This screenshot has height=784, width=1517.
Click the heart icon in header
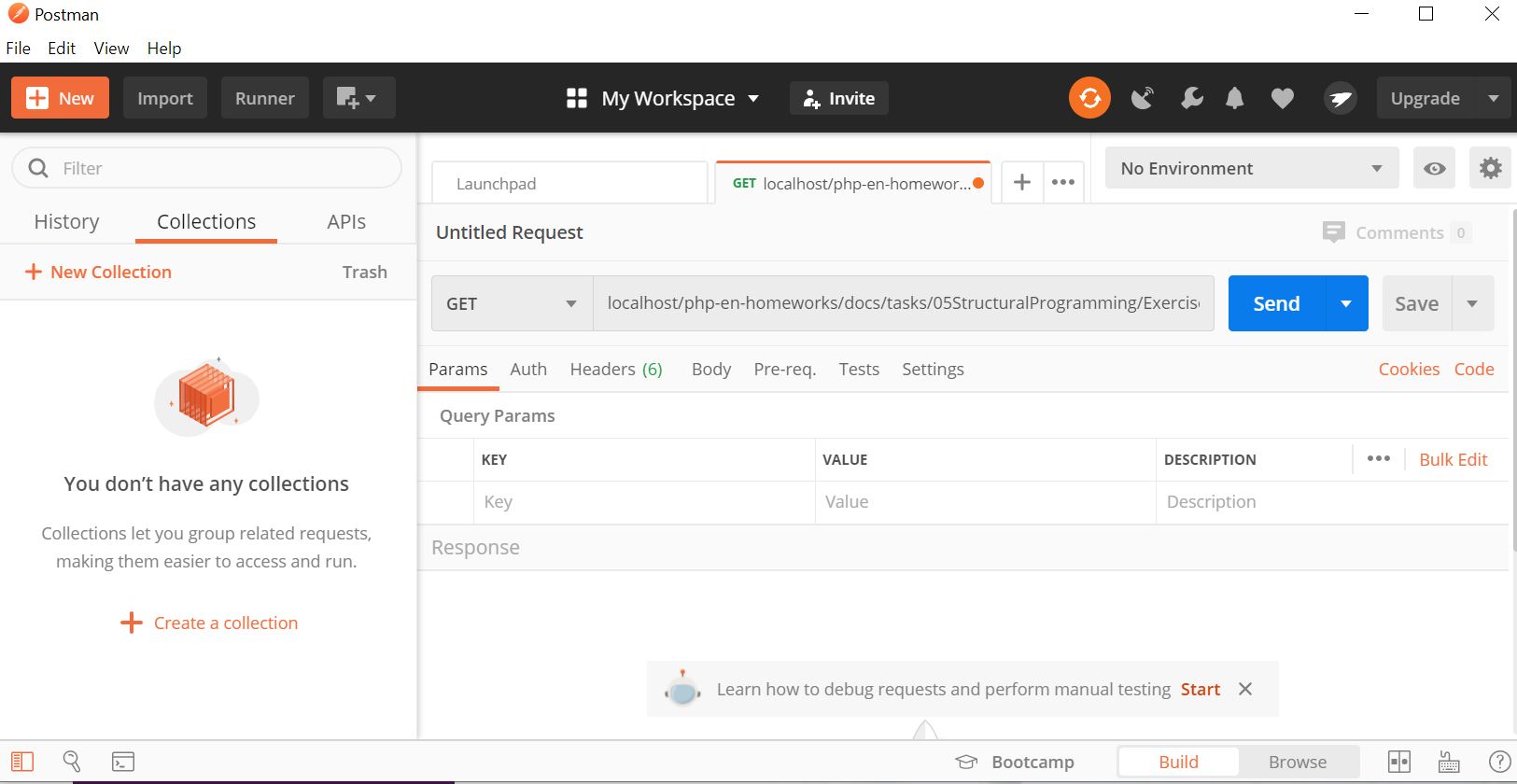1283,98
